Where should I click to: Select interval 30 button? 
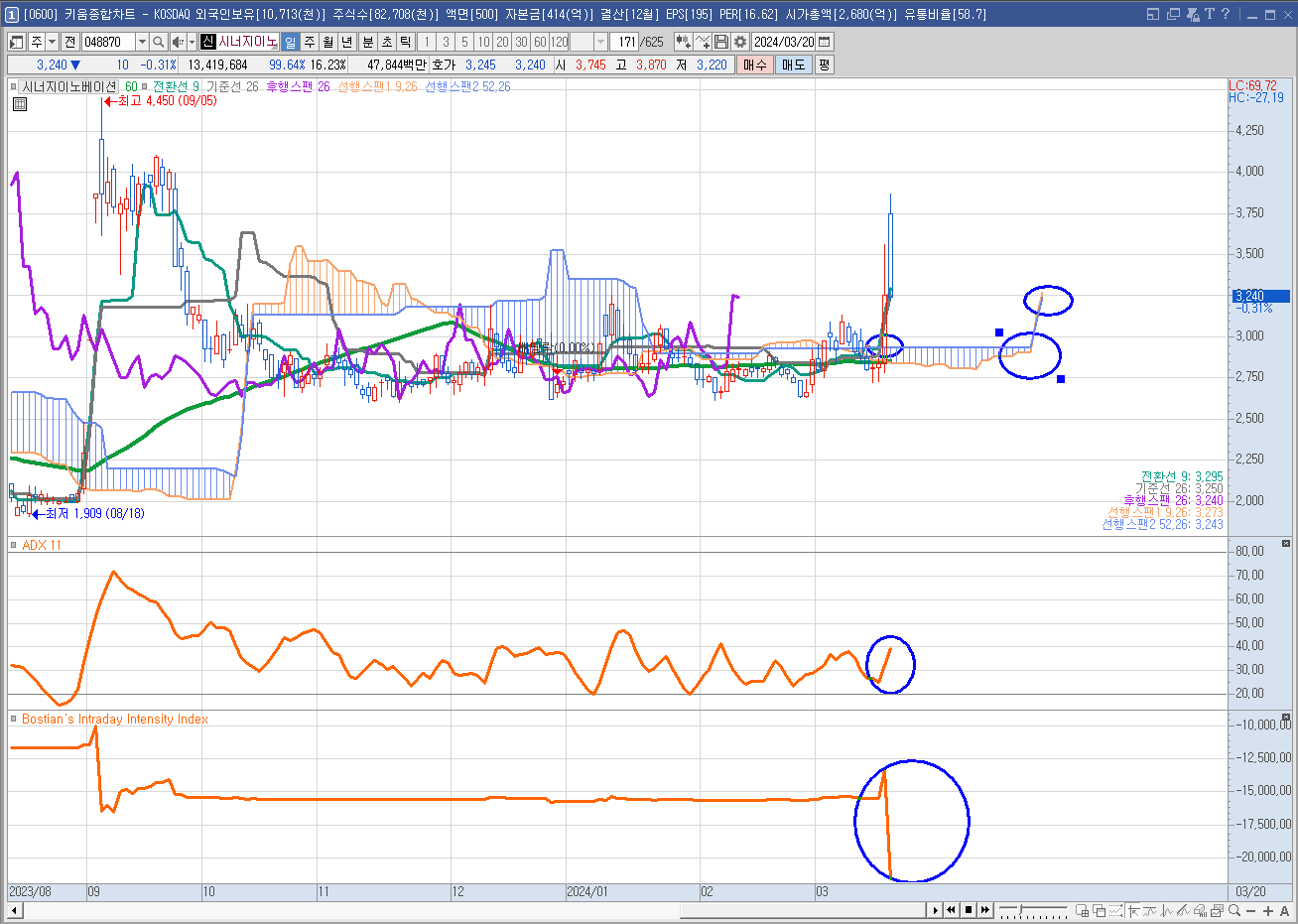pyautogui.click(x=521, y=42)
